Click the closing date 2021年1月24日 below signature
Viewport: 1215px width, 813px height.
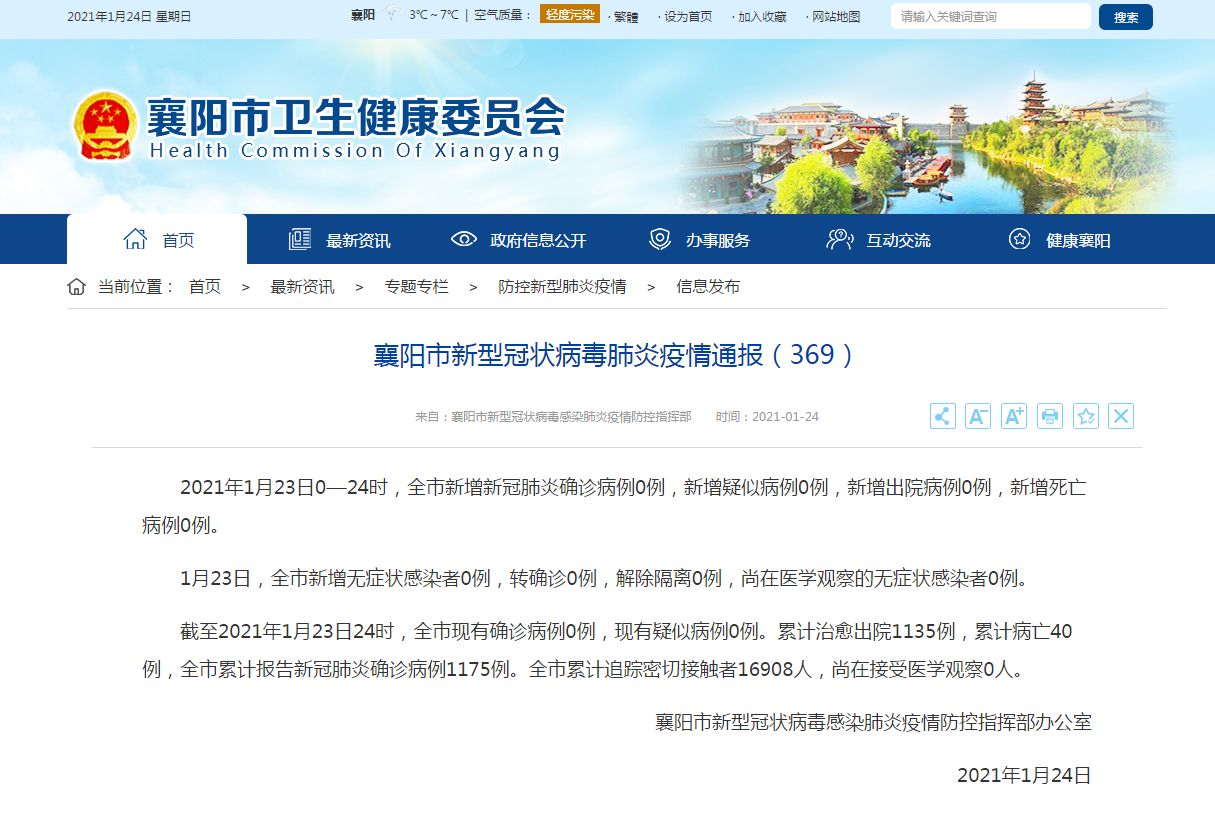click(1024, 775)
